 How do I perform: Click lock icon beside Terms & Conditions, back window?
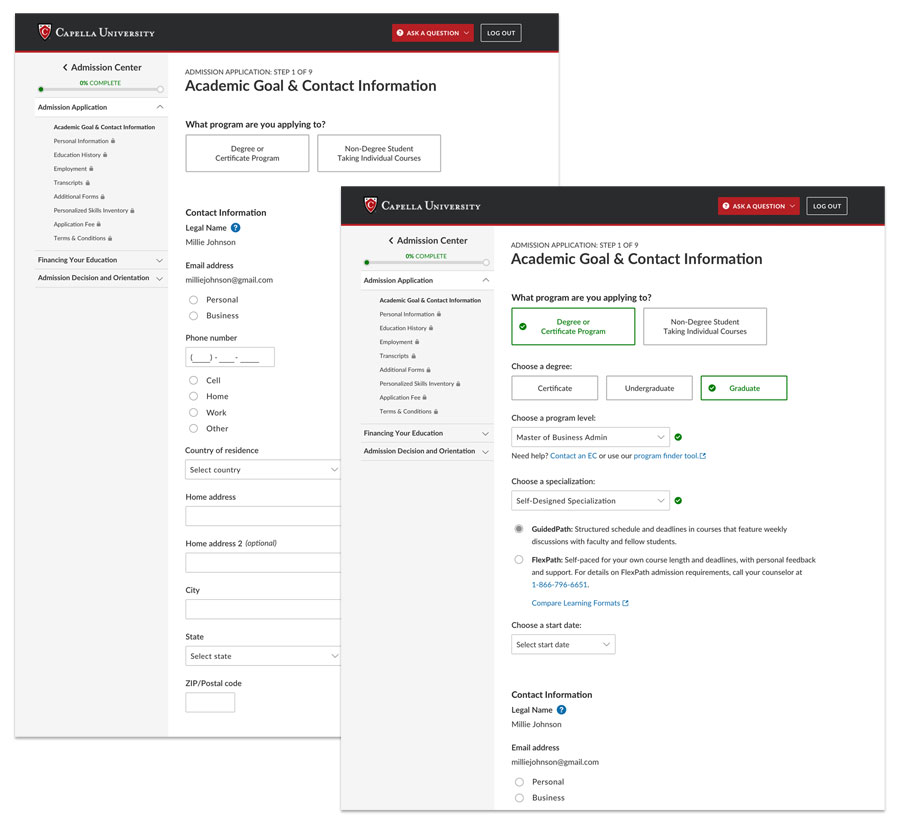coord(110,238)
